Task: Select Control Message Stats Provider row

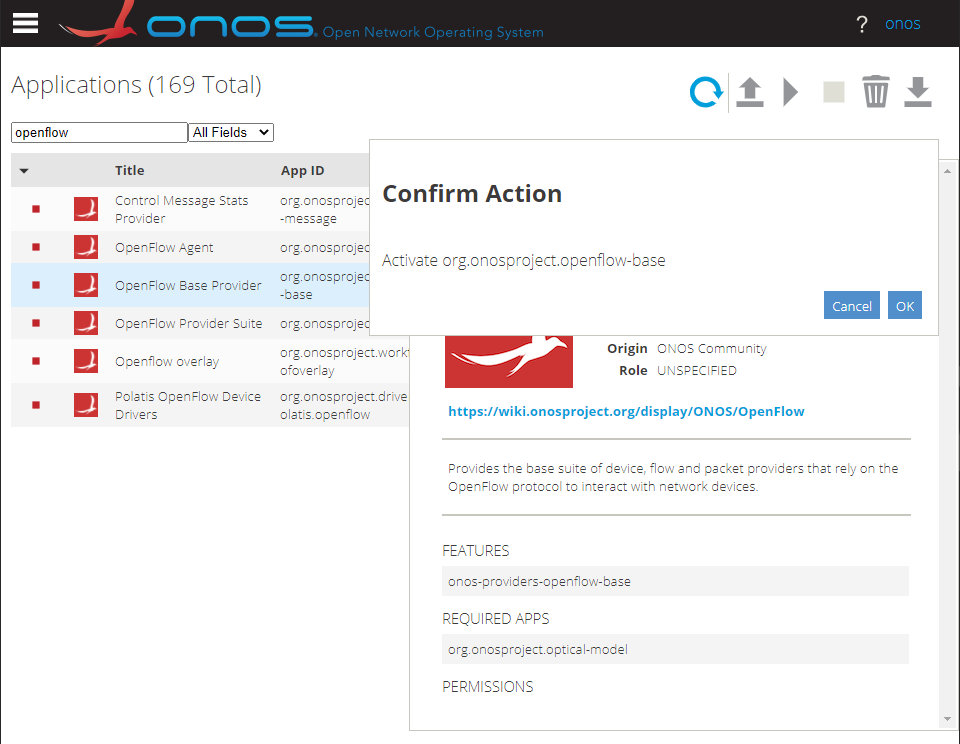Action: (190, 209)
